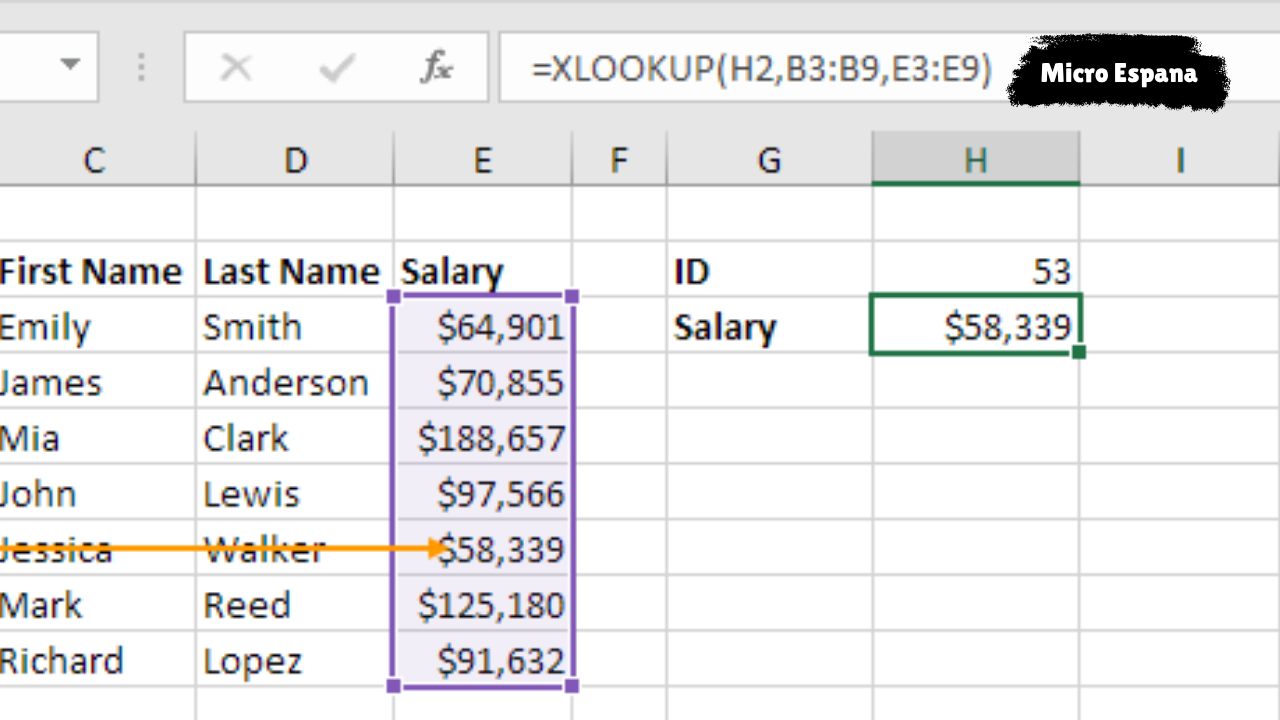Expand the Name Box dropdown arrow
The height and width of the screenshot is (720, 1280).
click(x=69, y=66)
